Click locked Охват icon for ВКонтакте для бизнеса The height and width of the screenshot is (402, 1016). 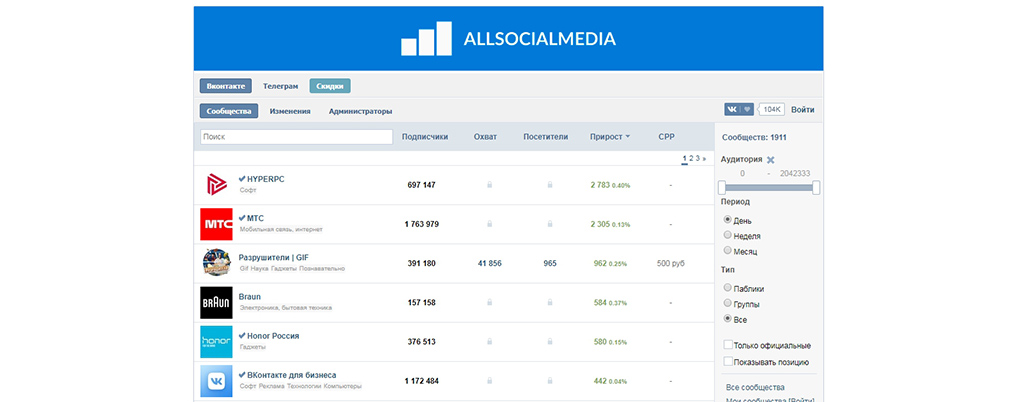coord(489,381)
